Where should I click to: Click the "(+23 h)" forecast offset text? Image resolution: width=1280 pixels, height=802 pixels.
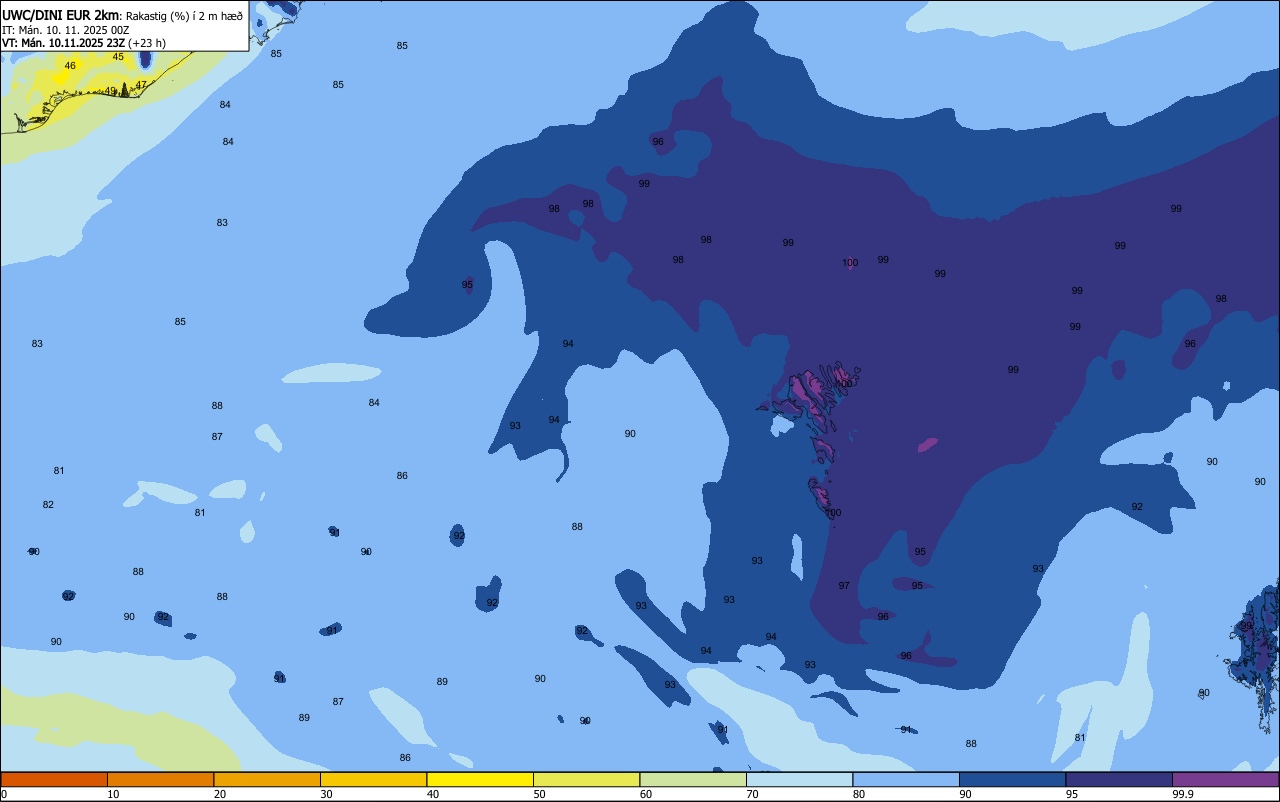pyautogui.click(x=147, y=43)
